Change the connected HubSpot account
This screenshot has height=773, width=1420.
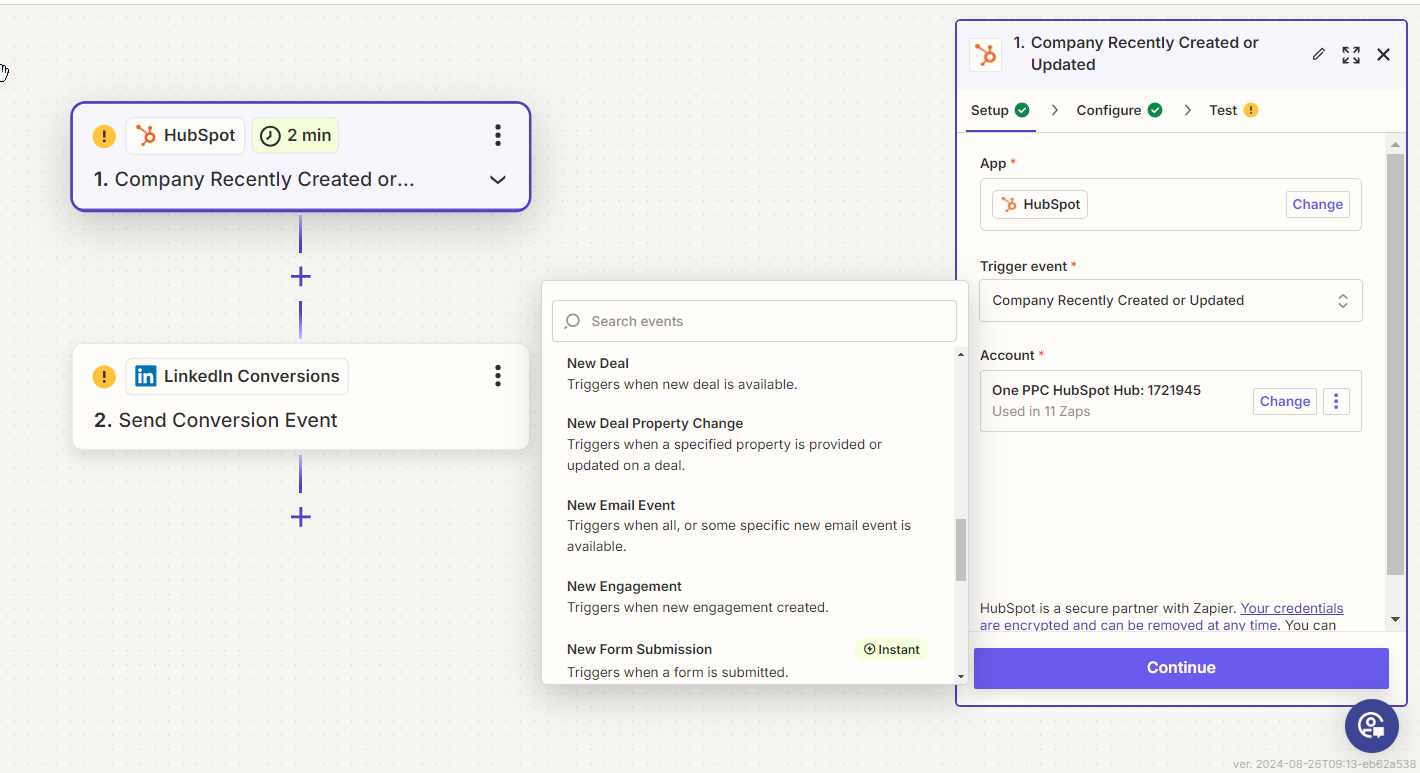(x=1284, y=401)
